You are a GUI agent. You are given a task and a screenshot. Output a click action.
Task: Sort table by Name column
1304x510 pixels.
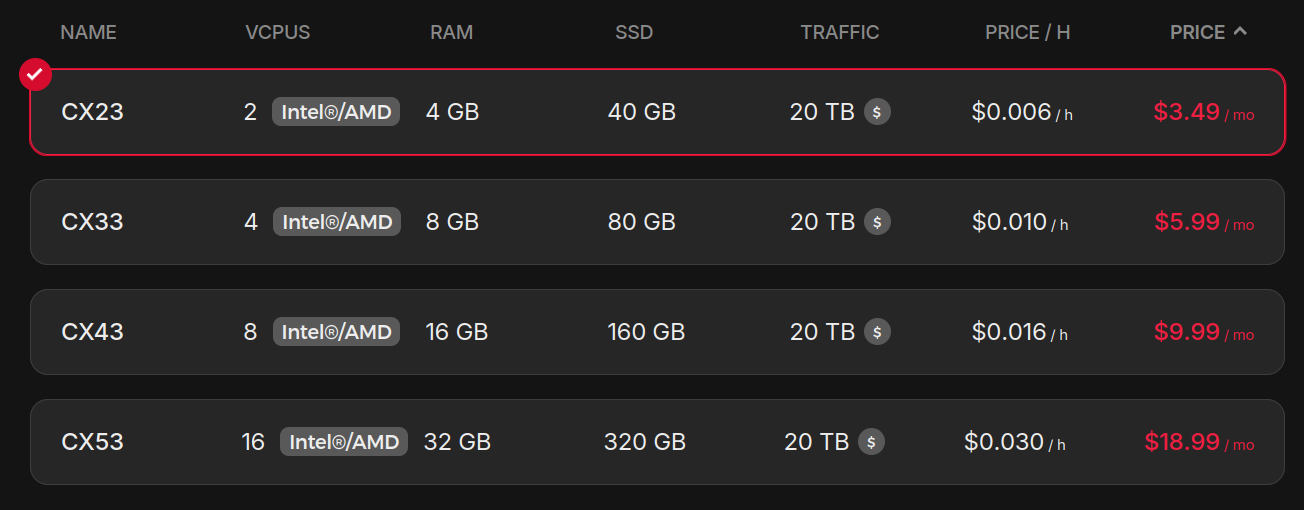(88, 32)
